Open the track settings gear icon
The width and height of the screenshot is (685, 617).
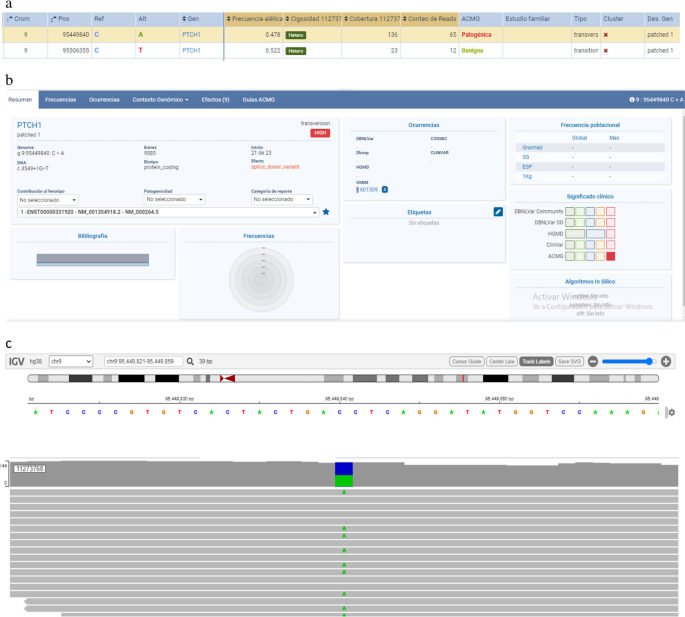pos(672,412)
